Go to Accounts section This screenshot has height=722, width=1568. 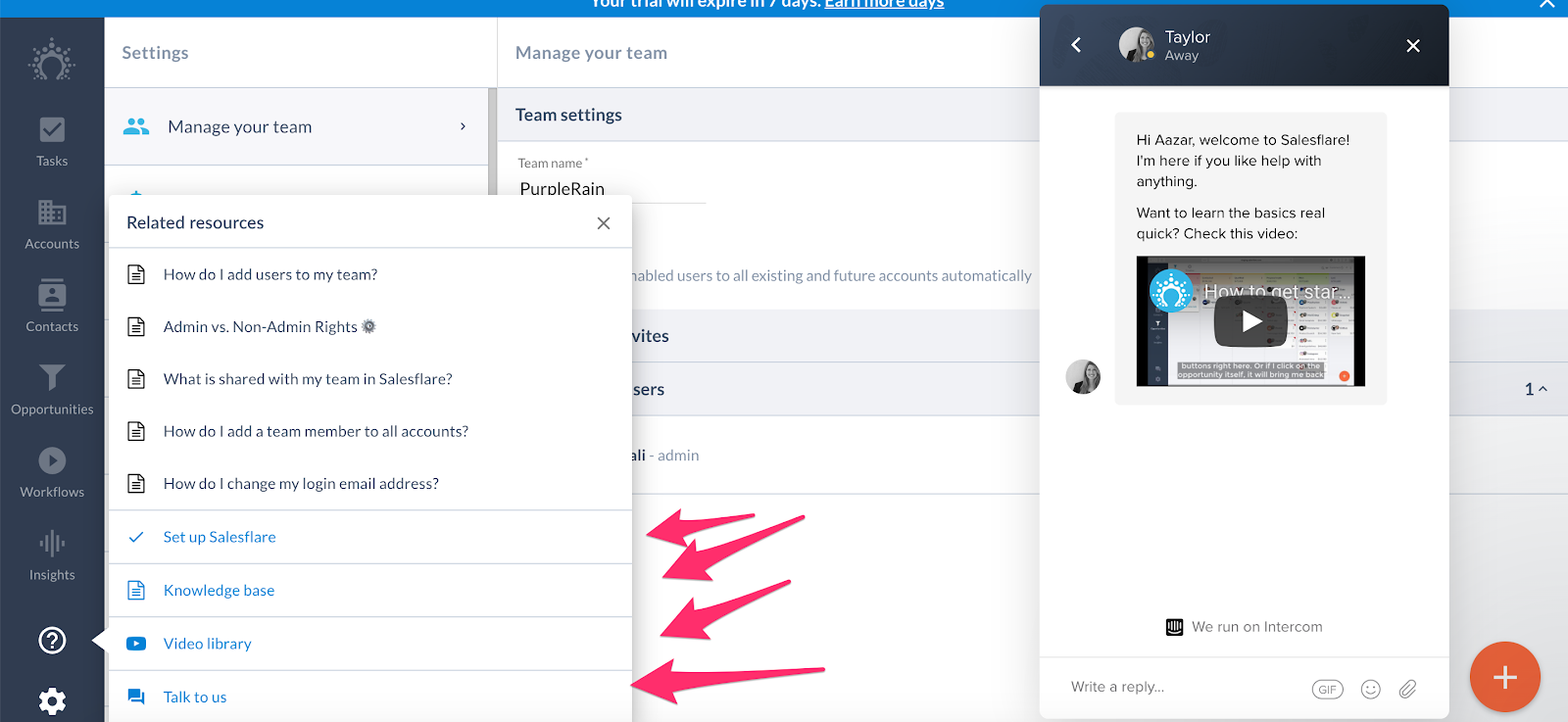click(52, 224)
